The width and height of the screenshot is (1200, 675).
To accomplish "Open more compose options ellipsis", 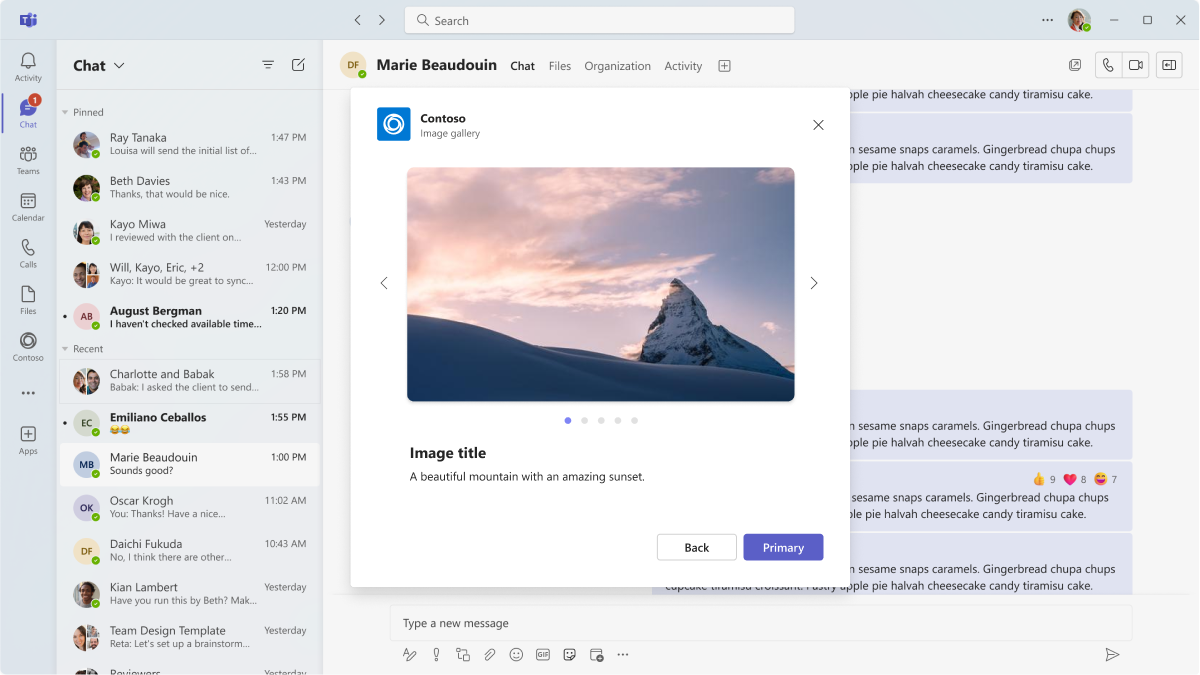I will pyautogui.click(x=623, y=655).
